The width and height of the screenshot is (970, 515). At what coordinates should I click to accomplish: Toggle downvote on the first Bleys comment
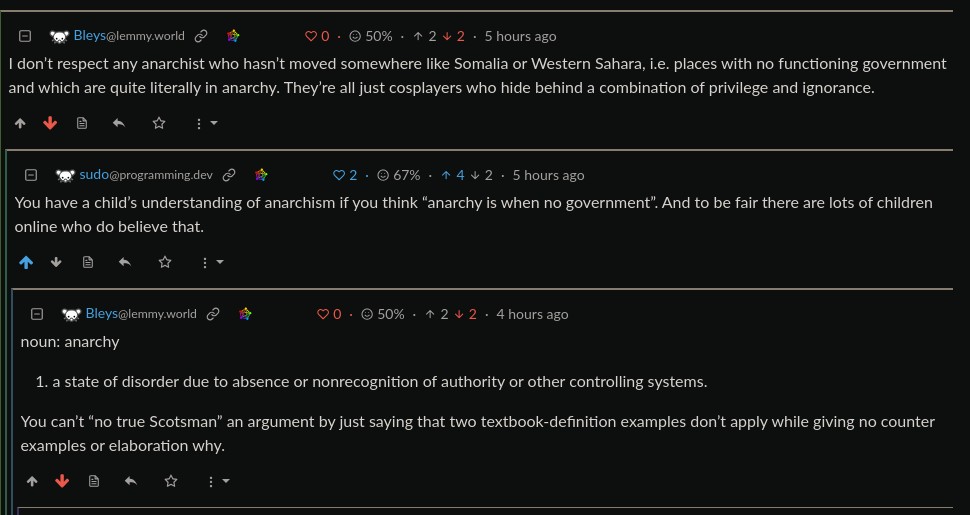51,123
